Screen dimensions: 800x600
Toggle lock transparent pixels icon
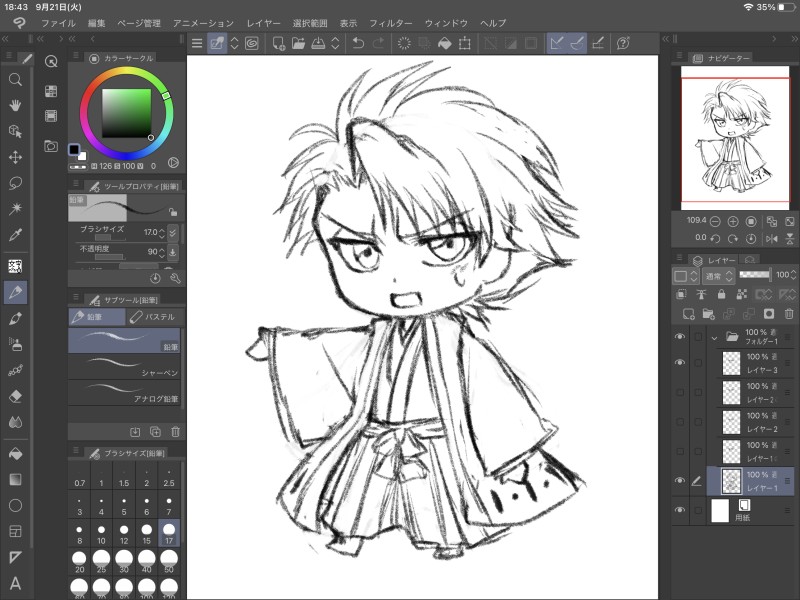pyautogui.click(x=742, y=294)
